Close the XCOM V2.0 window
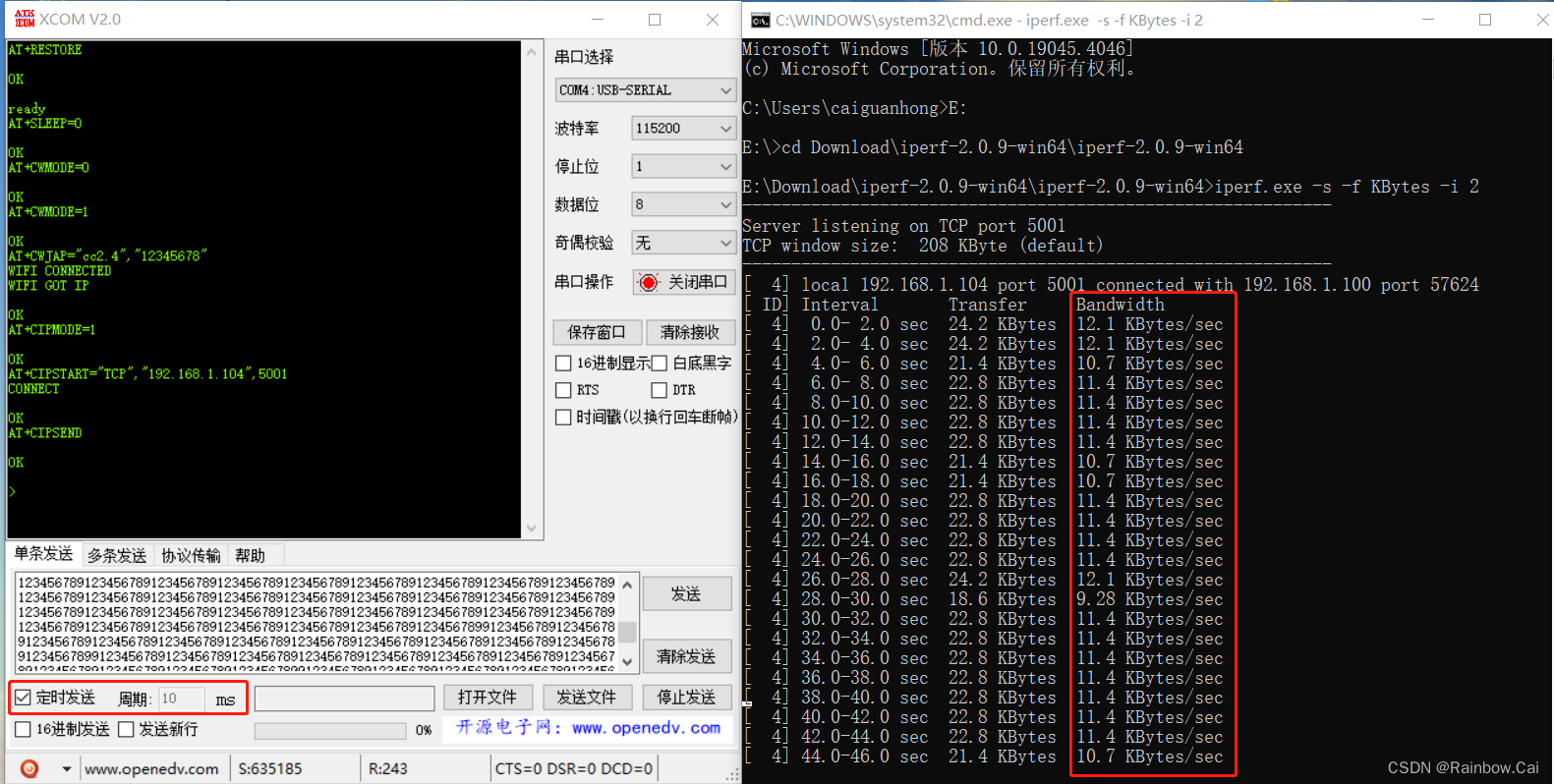 (x=713, y=20)
